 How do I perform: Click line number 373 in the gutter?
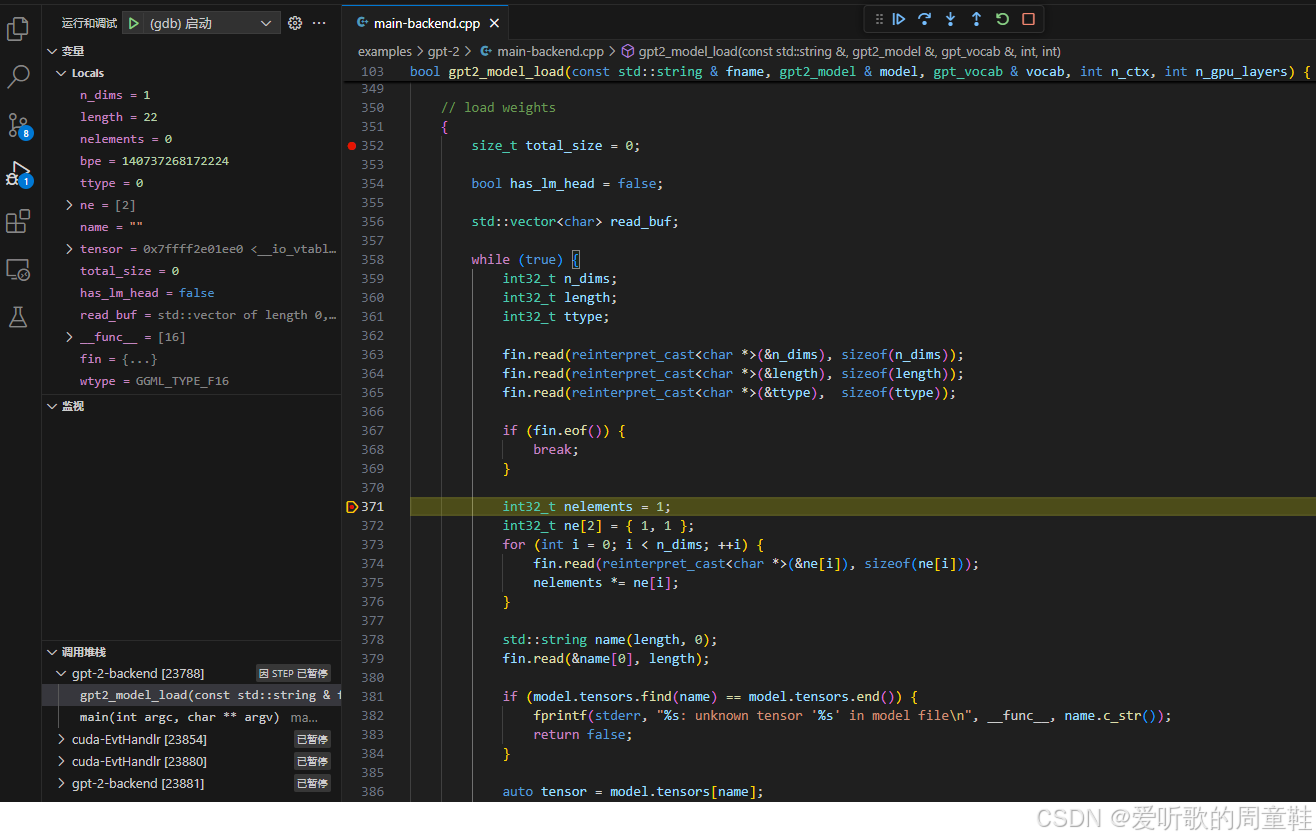click(372, 545)
